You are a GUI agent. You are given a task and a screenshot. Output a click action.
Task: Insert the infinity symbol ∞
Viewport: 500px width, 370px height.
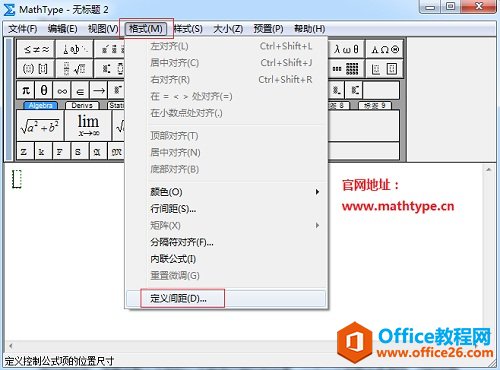[x=62, y=90]
